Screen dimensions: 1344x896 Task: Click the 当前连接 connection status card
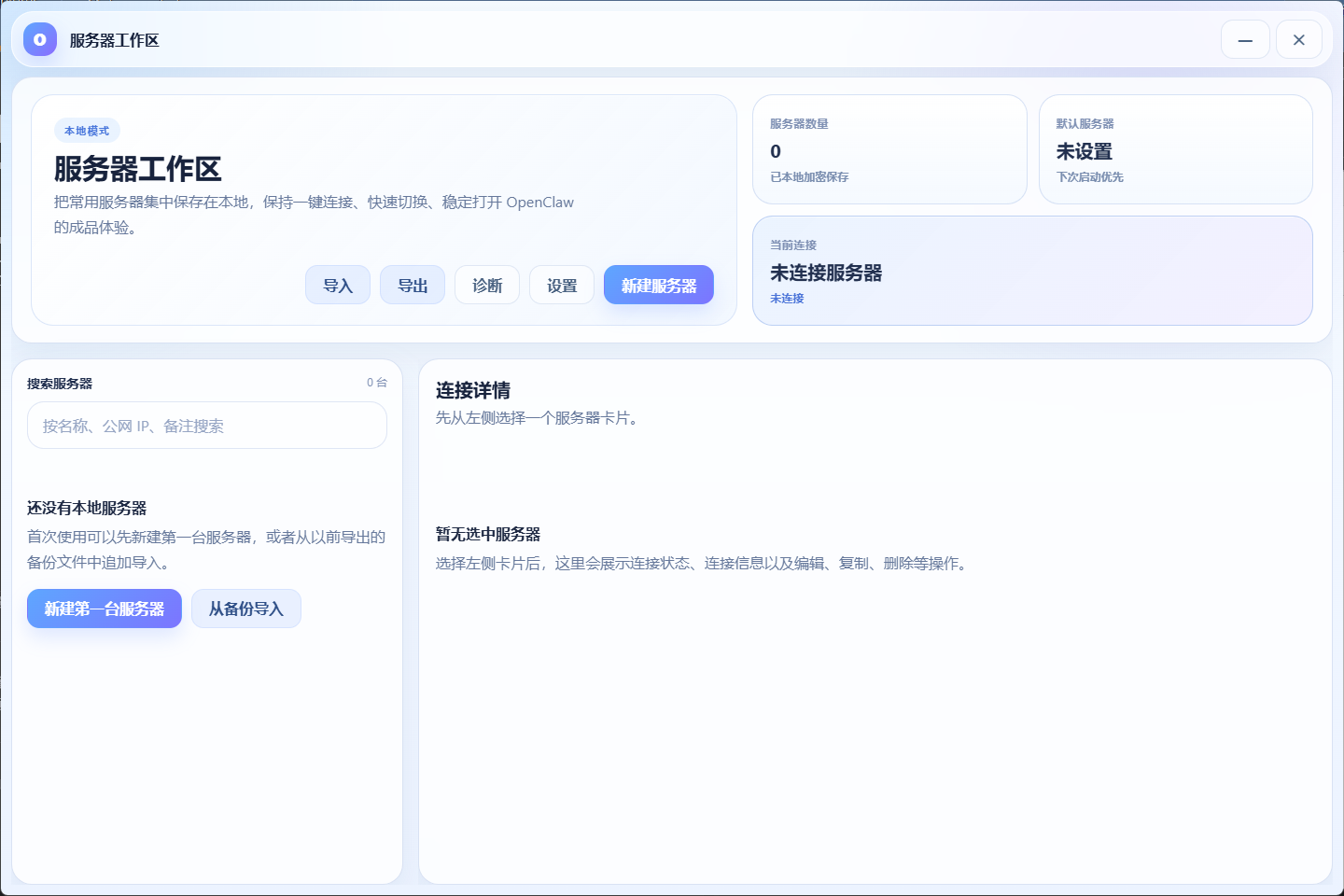[x=1032, y=270]
